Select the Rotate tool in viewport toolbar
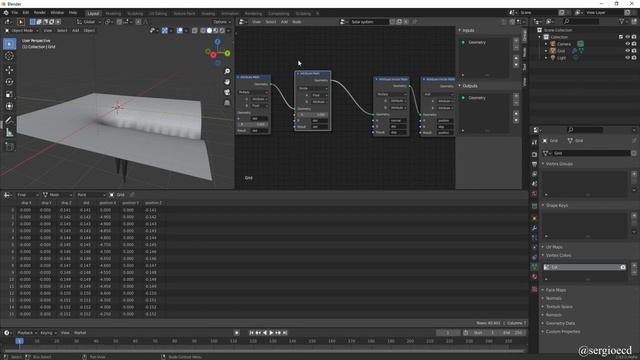Viewport: 640px width, 360px height. tap(9, 82)
